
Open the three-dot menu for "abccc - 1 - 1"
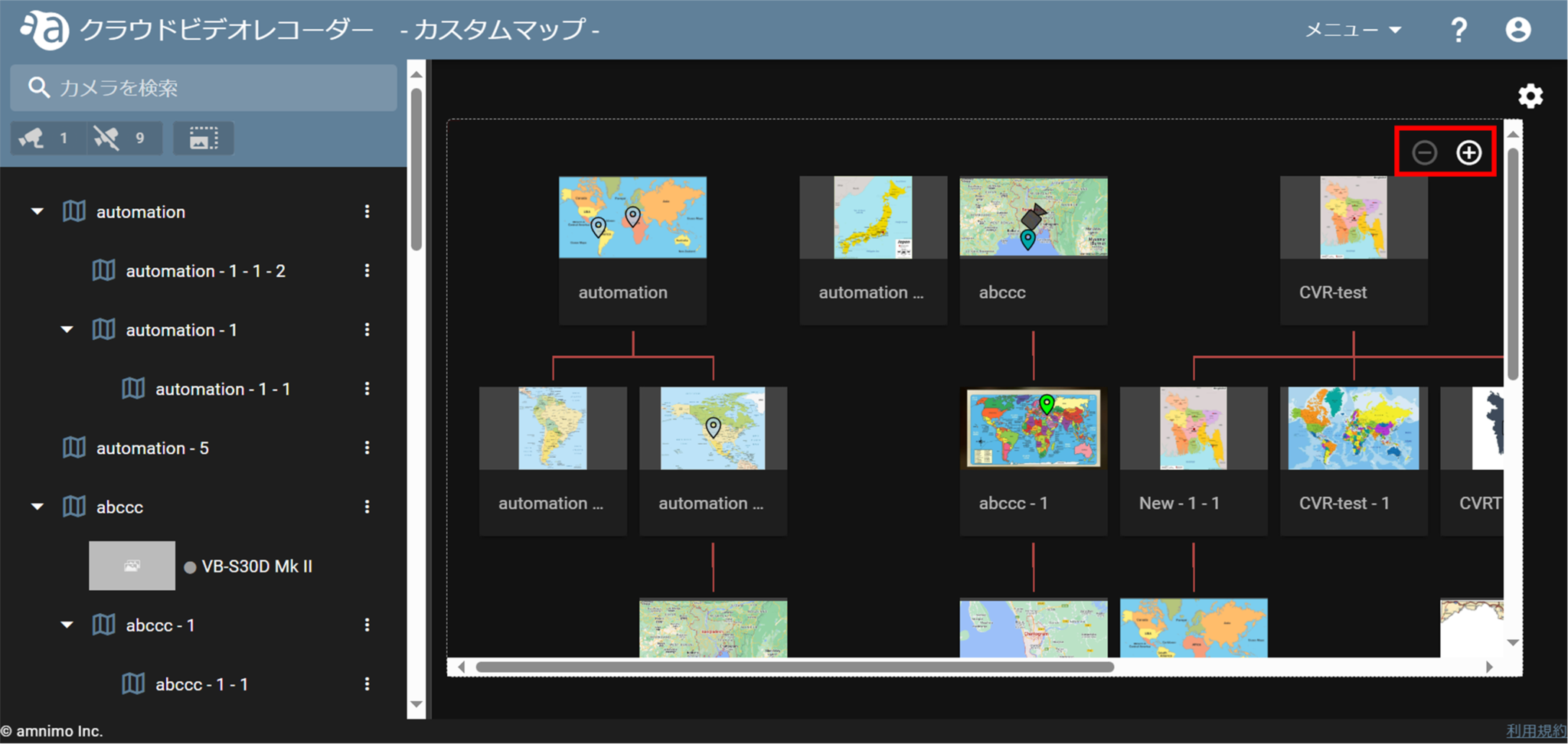[367, 684]
